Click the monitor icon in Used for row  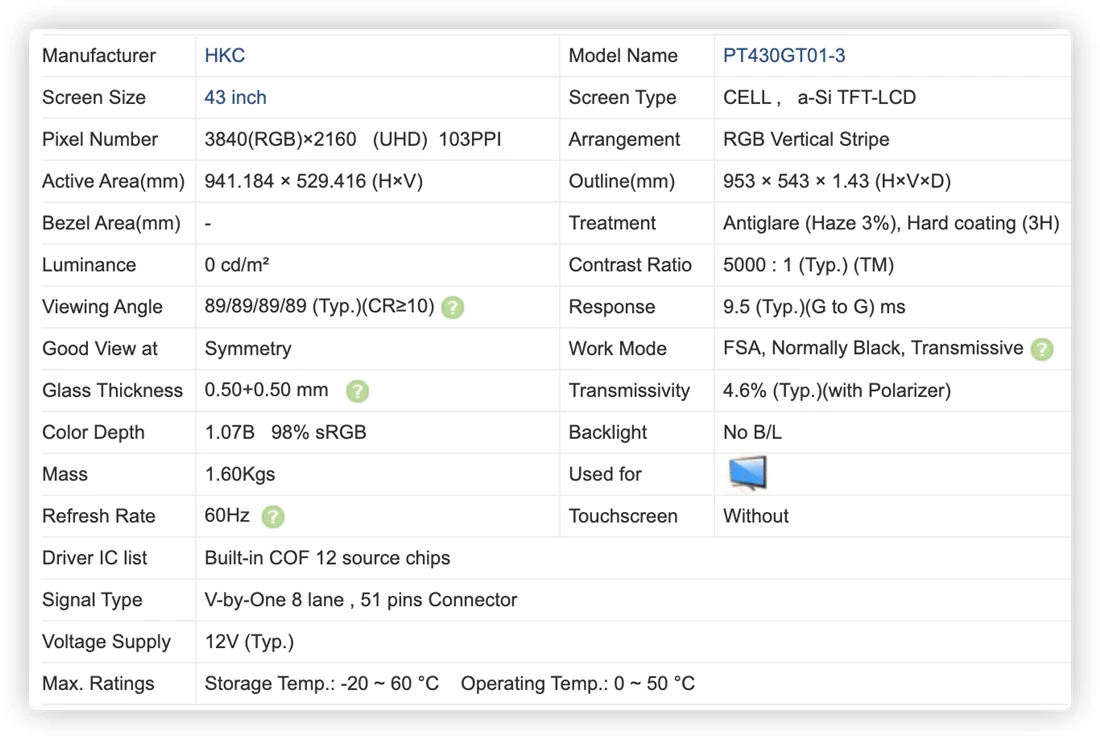(x=747, y=473)
